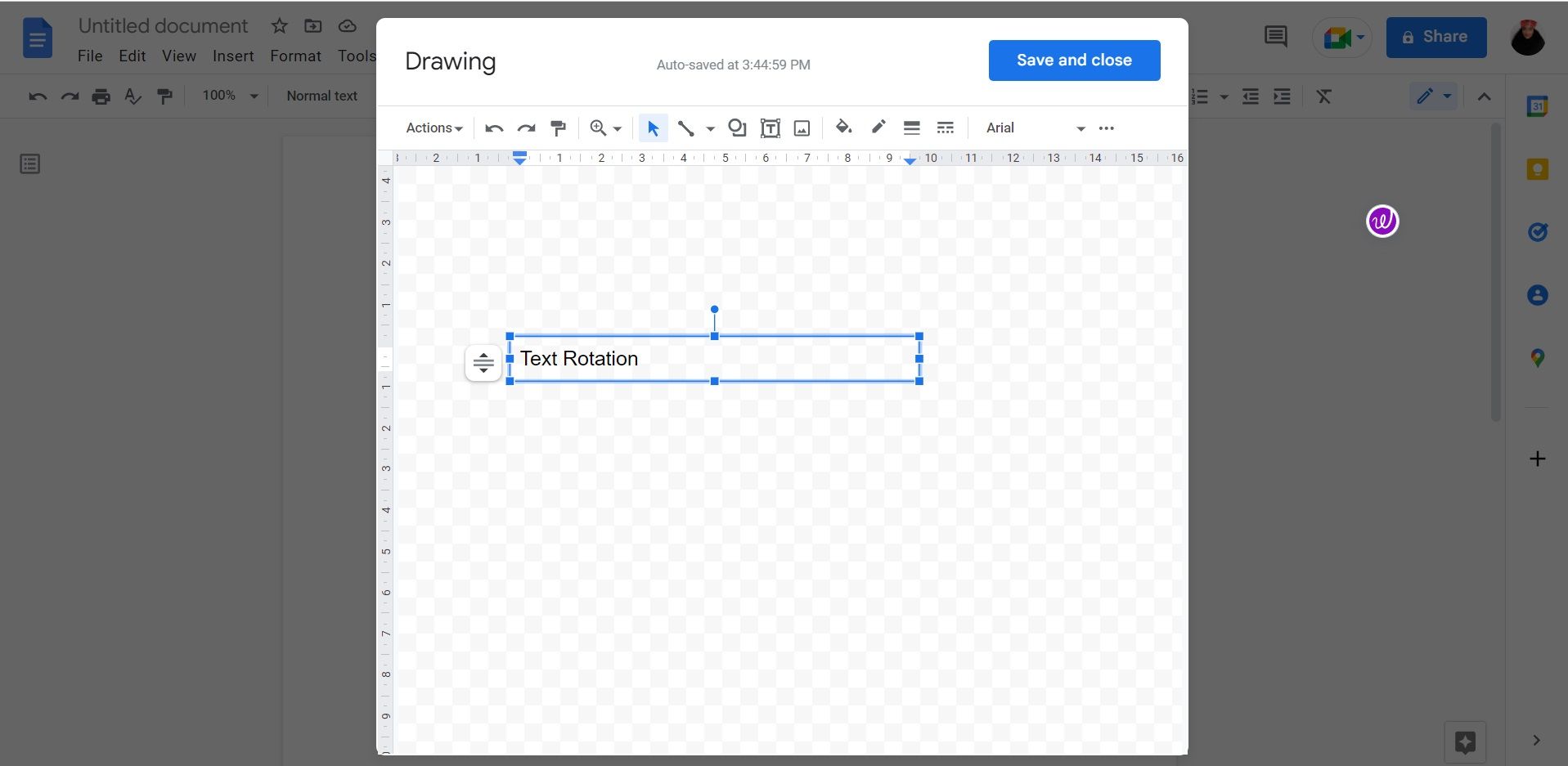The height and width of the screenshot is (766, 1568).
Task: Click Undo in the Docs toolbar
Action: coord(38,96)
